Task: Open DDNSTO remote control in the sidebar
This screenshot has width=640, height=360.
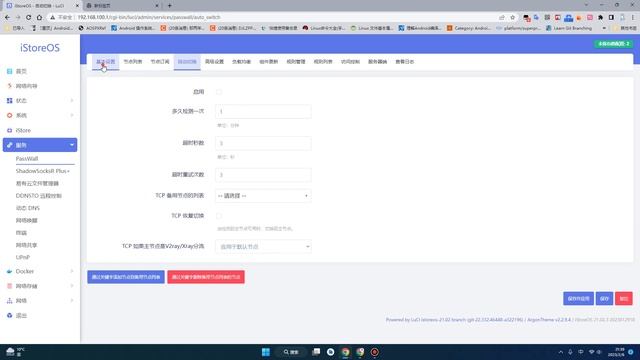Action: click(x=39, y=196)
